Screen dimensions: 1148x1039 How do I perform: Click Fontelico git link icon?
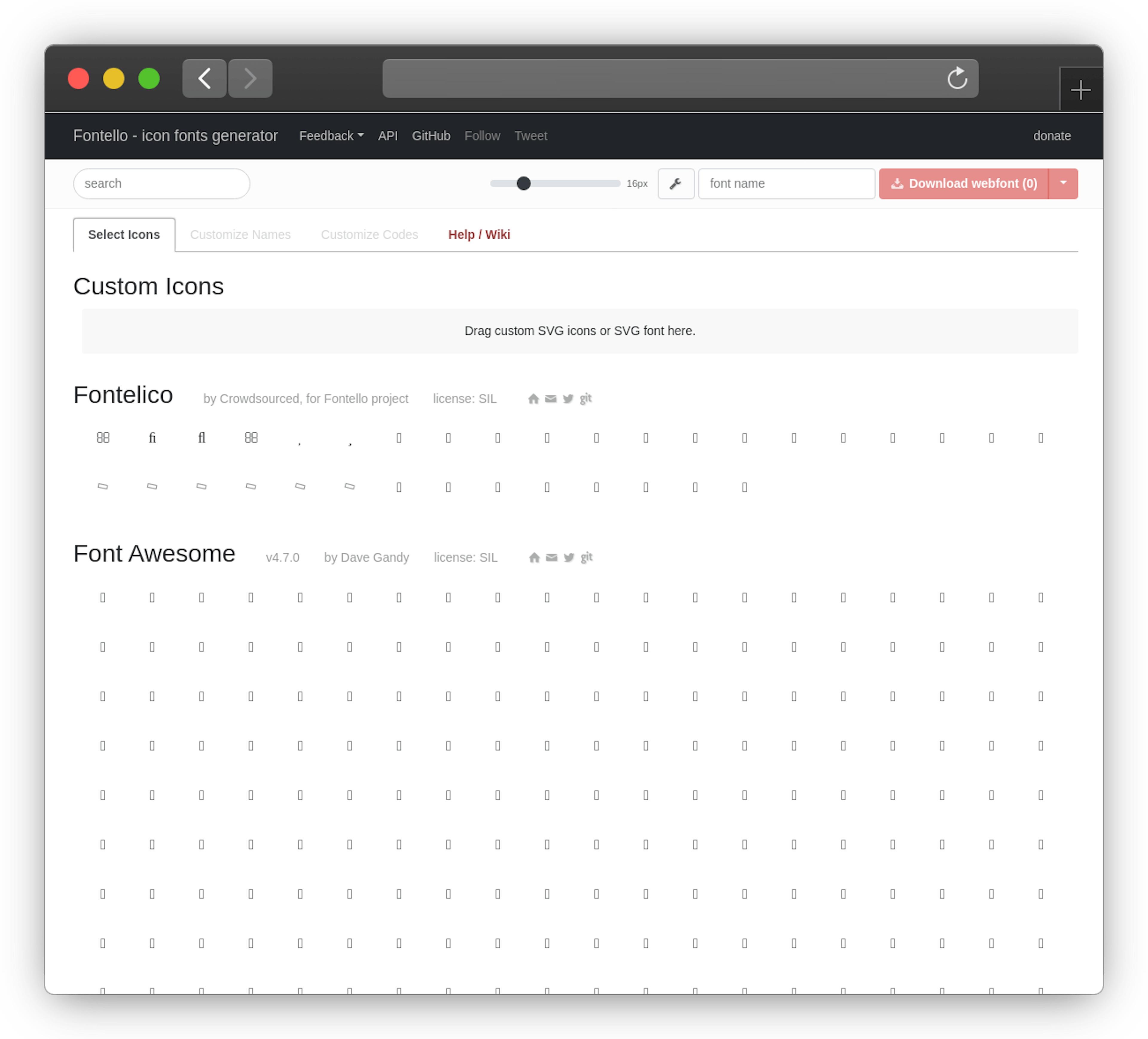(x=586, y=399)
